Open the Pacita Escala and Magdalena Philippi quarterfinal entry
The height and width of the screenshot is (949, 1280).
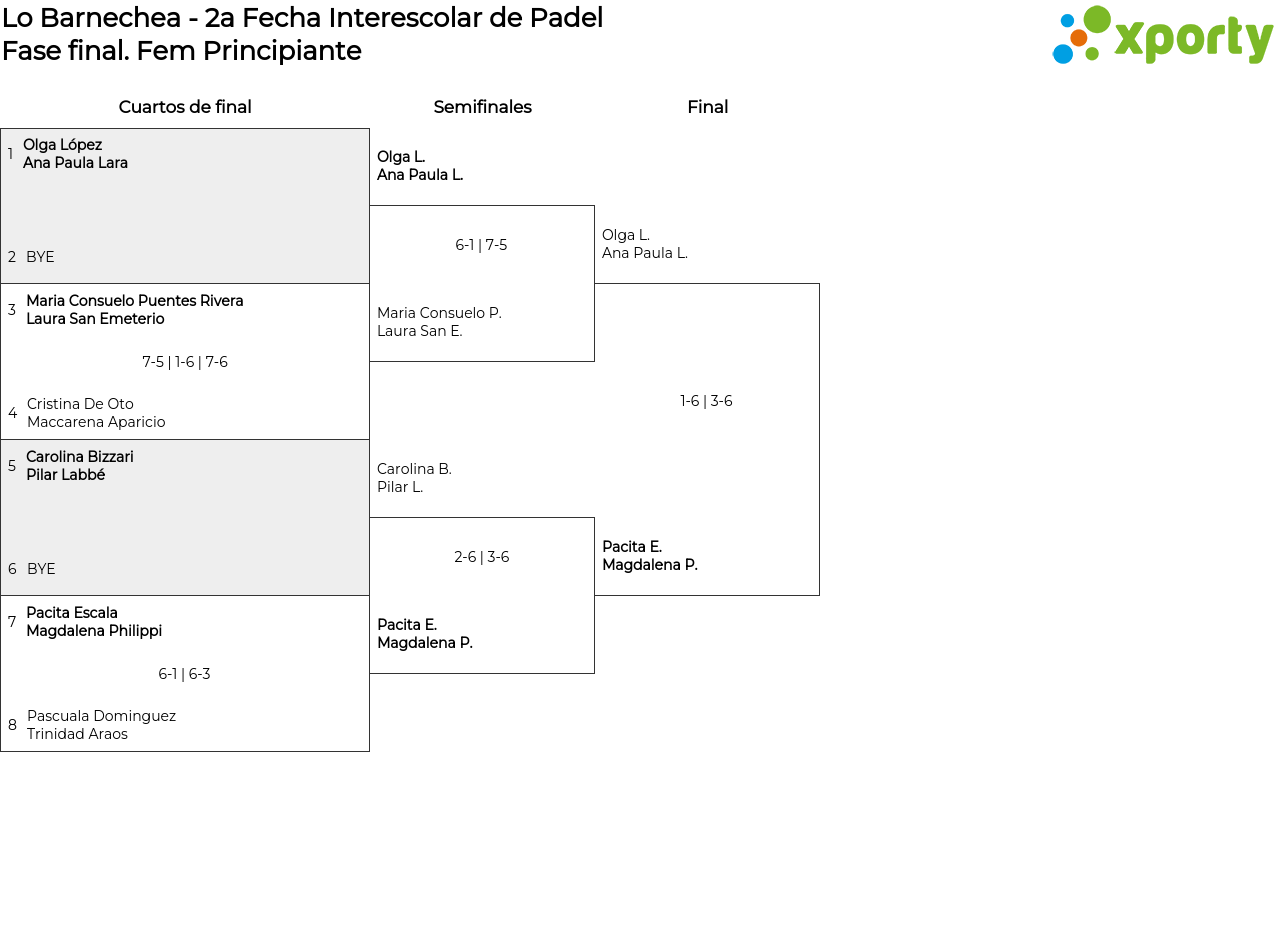tap(93, 622)
